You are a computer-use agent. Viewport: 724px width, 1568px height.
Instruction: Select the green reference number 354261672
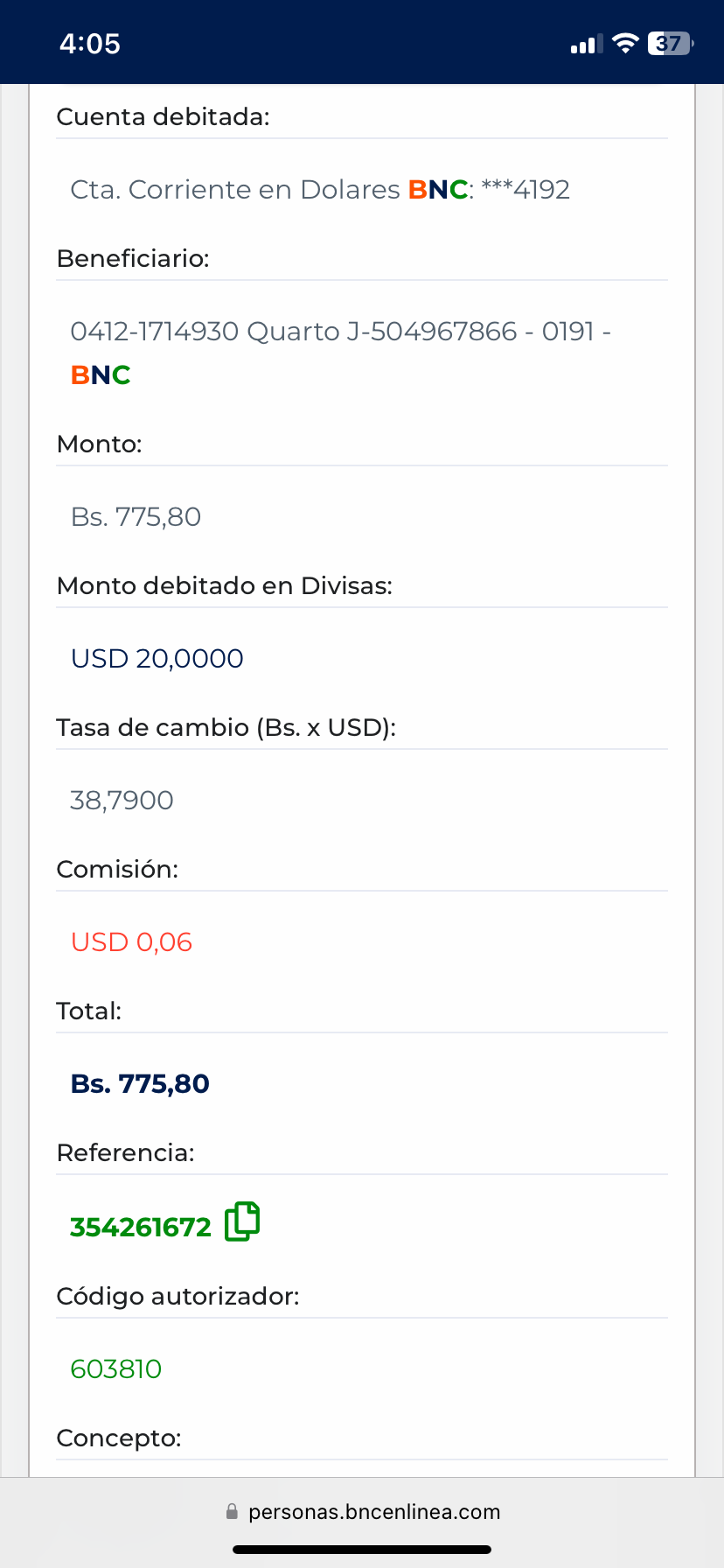click(141, 1228)
